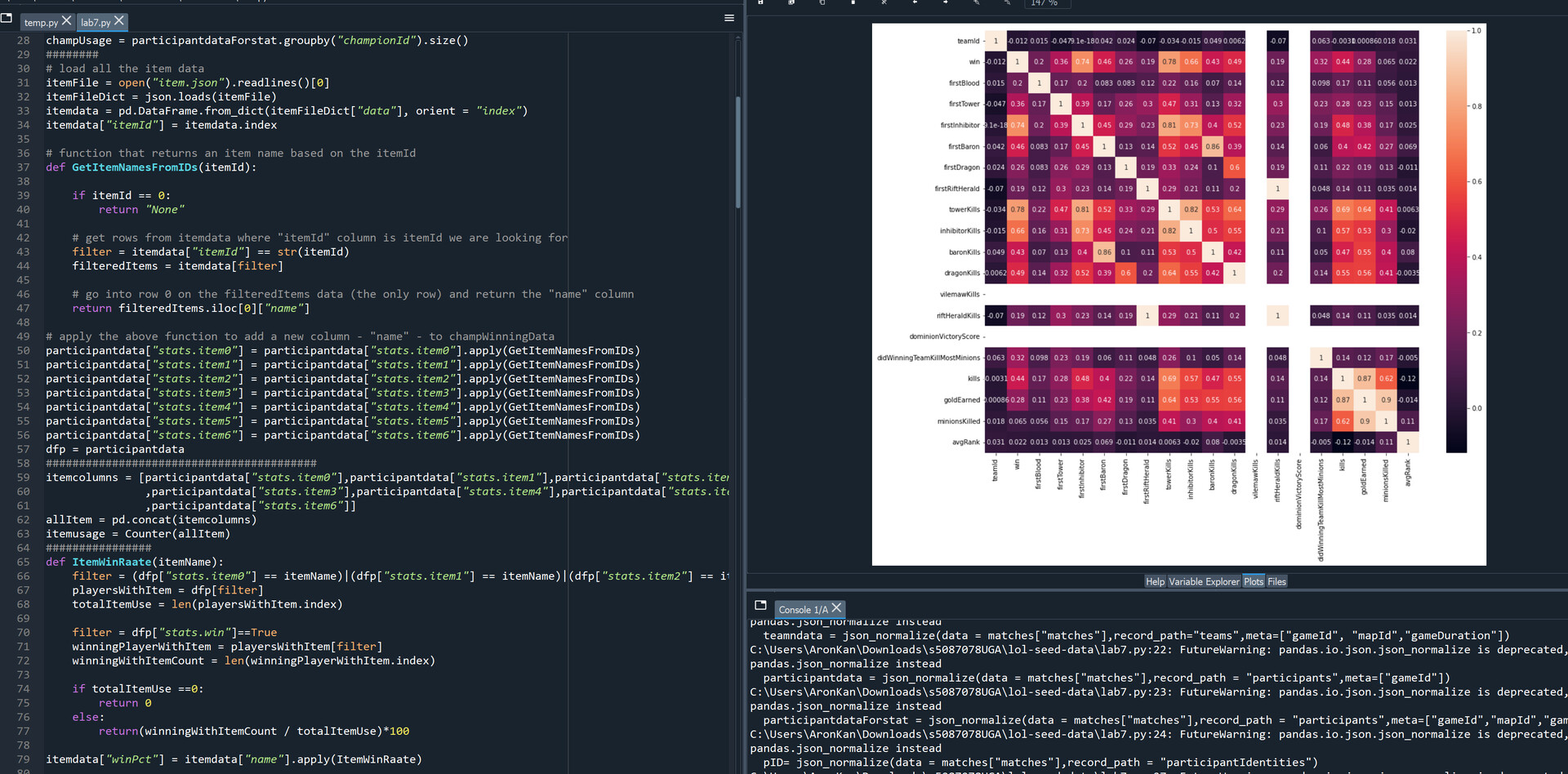Remove the current plot
Screen dimensions: 1568x774
pyautogui.click(x=853, y=3)
